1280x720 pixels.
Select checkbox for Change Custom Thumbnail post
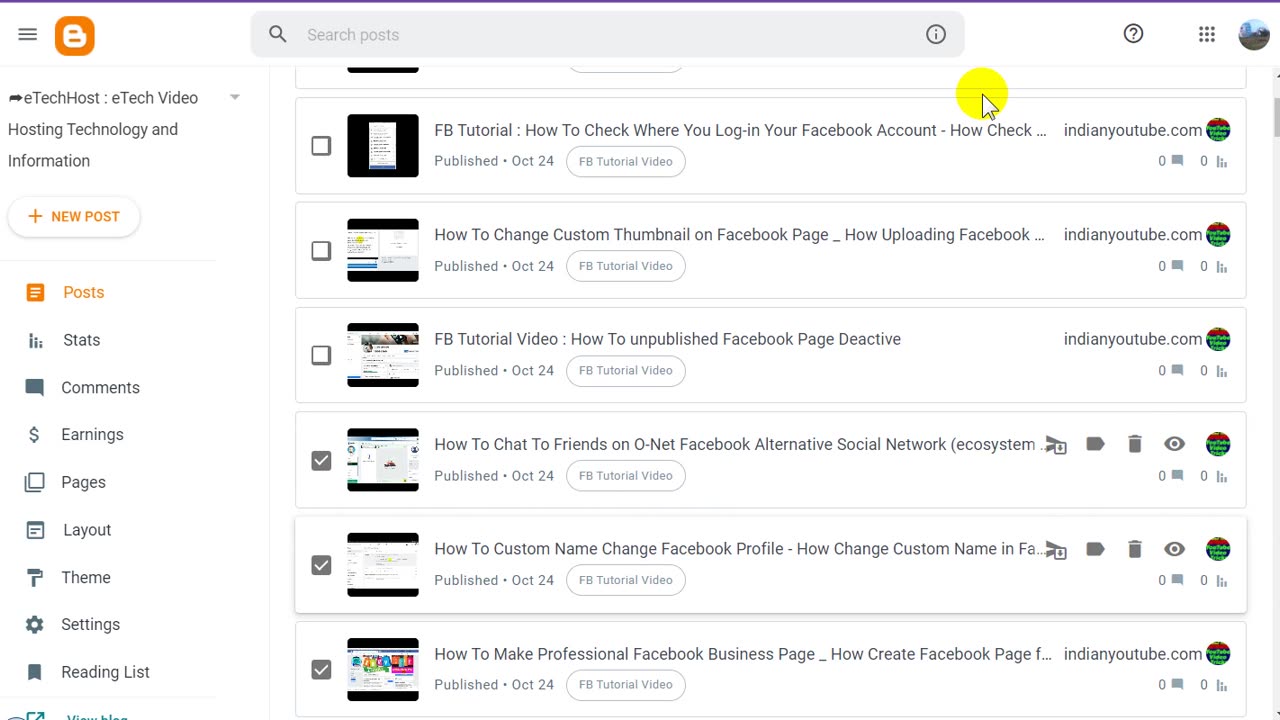coord(321,251)
